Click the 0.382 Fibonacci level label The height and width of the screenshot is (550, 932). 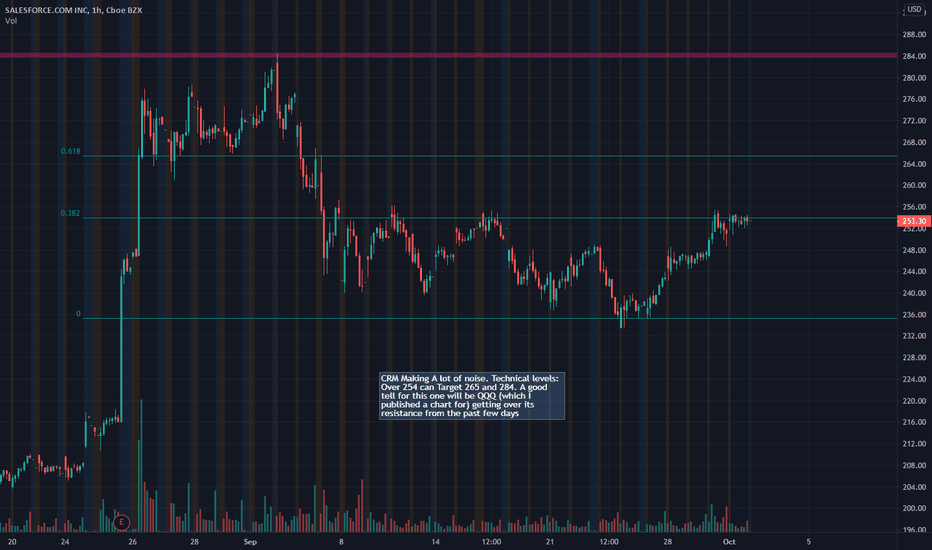click(x=70, y=213)
